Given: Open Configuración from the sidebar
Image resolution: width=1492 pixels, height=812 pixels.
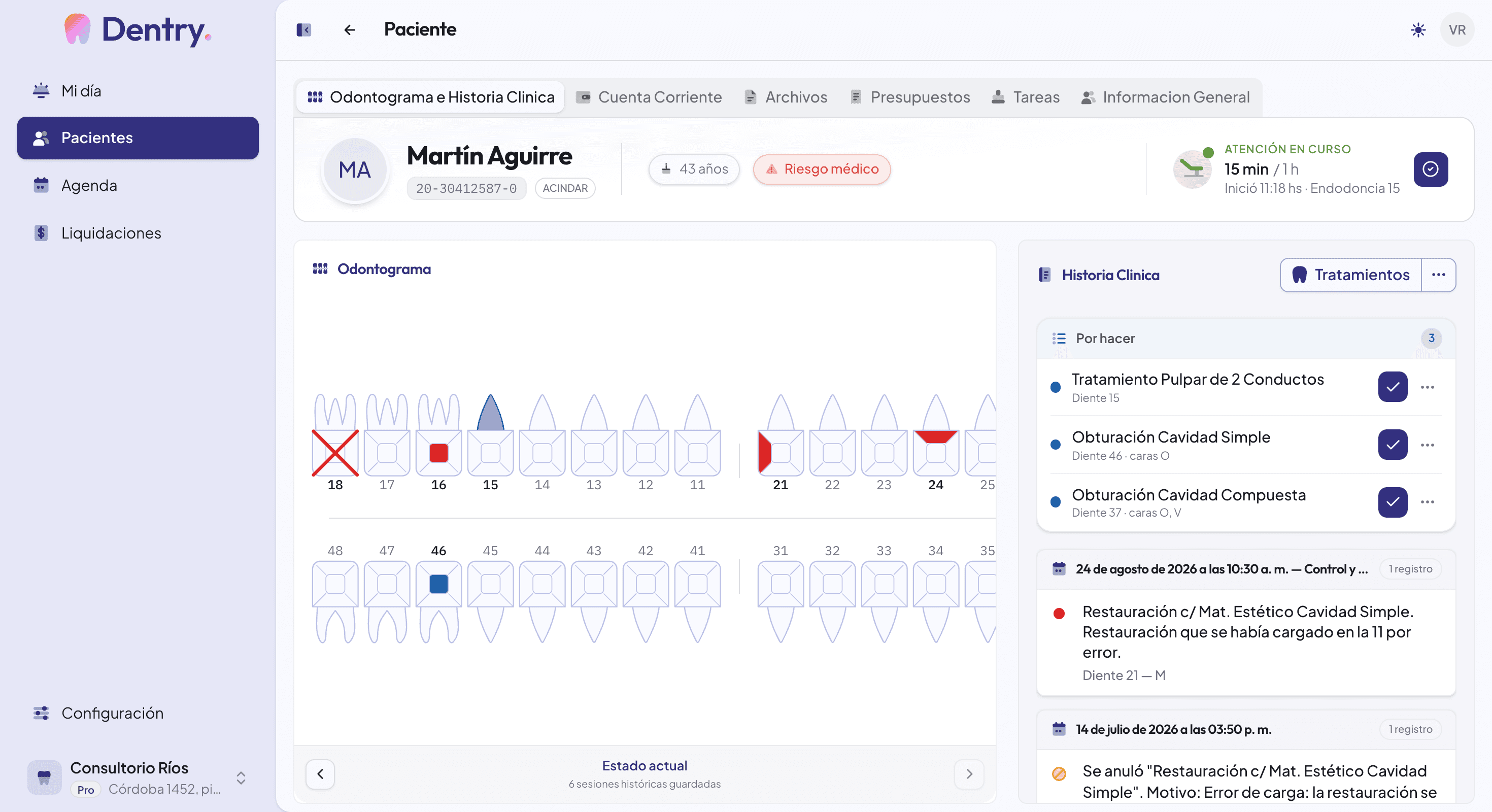Looking at the screenshot, I should tap(112, 713).
